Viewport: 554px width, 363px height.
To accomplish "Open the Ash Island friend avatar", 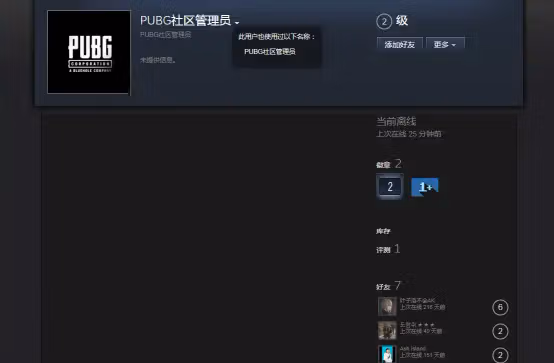I will (387, 354).
